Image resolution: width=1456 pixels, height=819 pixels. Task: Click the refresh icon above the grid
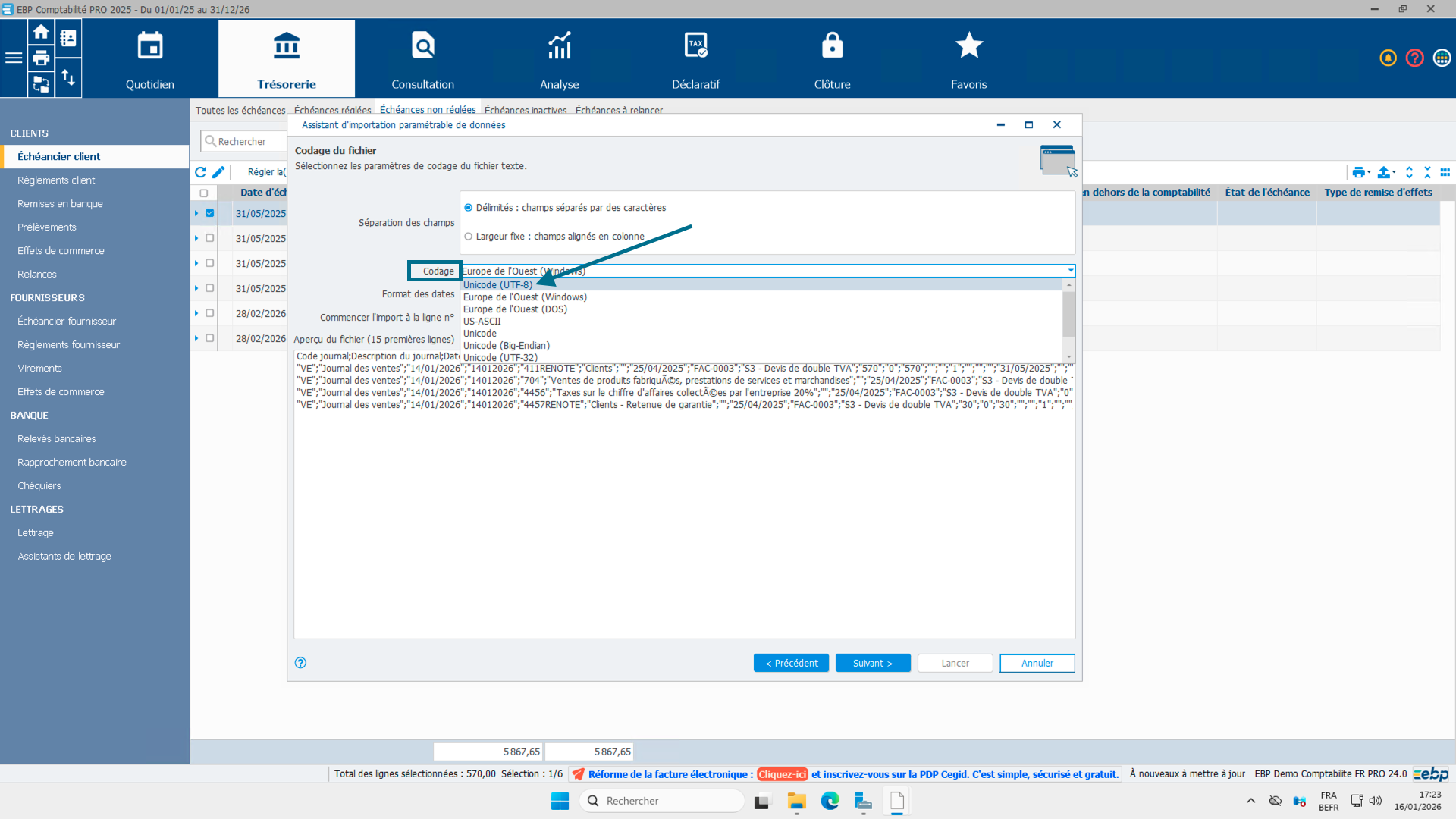(x=200, y=172)
